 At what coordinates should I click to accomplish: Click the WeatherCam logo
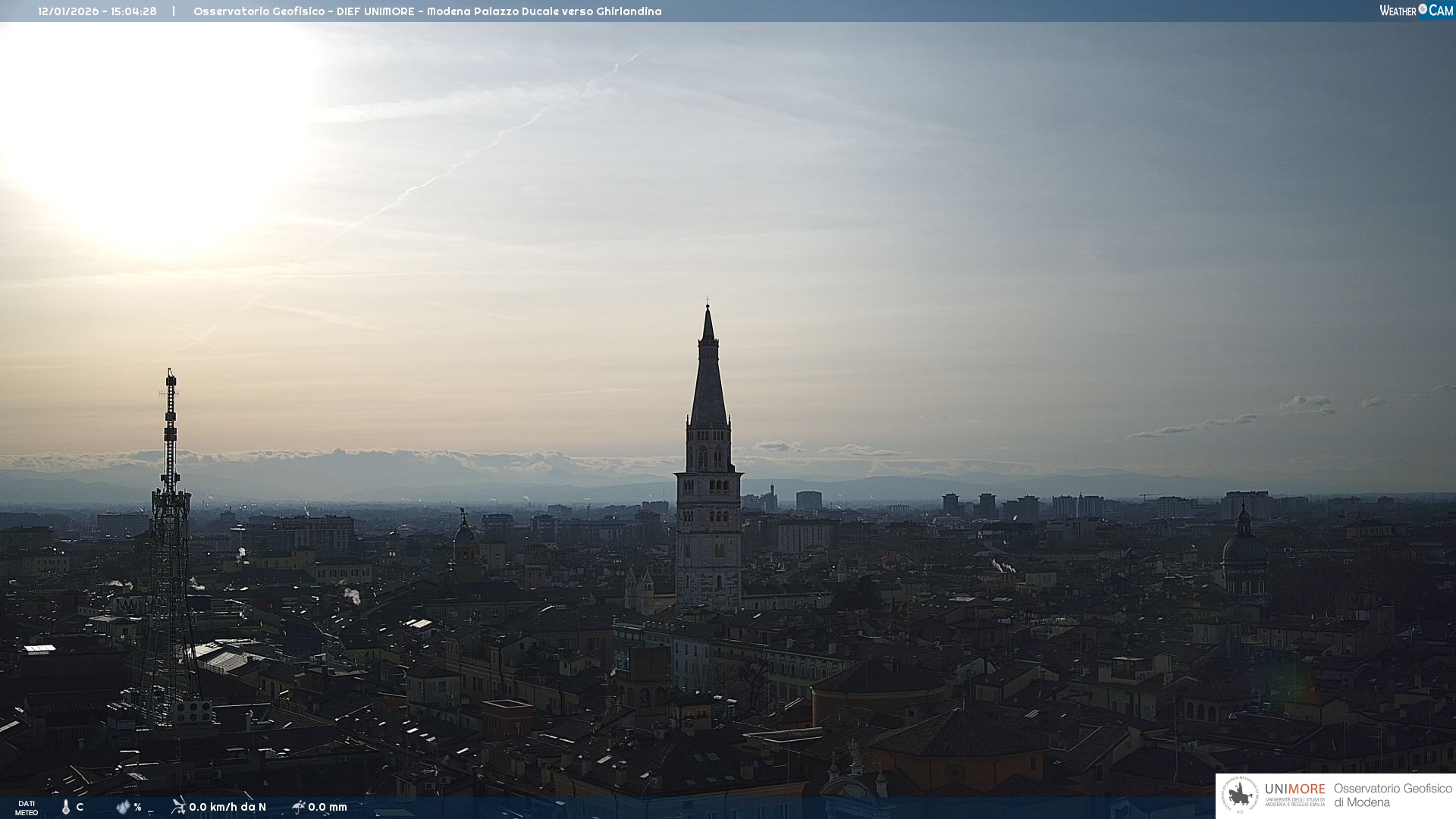[1416, 11]
